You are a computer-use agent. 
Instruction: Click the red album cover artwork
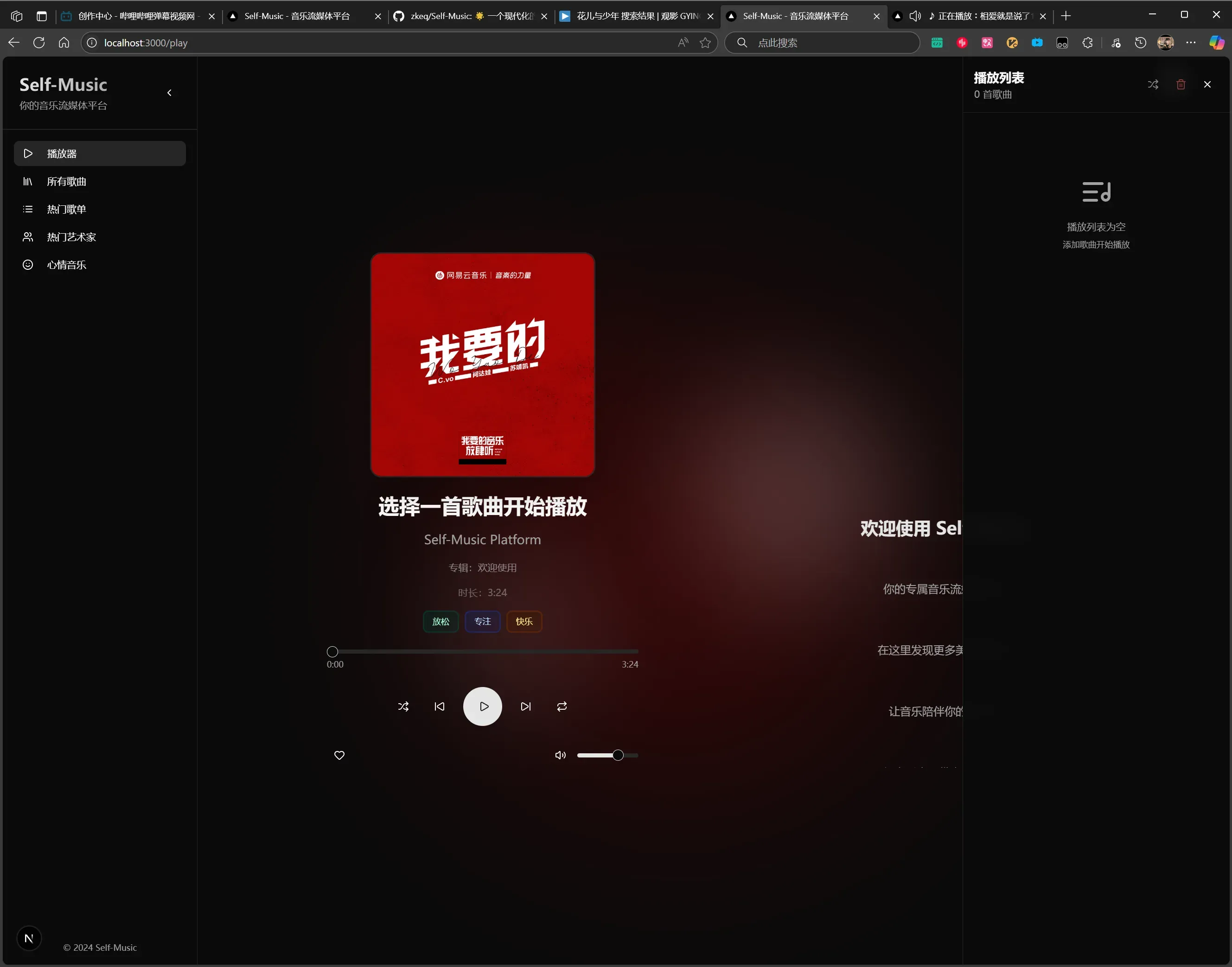(x=482, y=365)
